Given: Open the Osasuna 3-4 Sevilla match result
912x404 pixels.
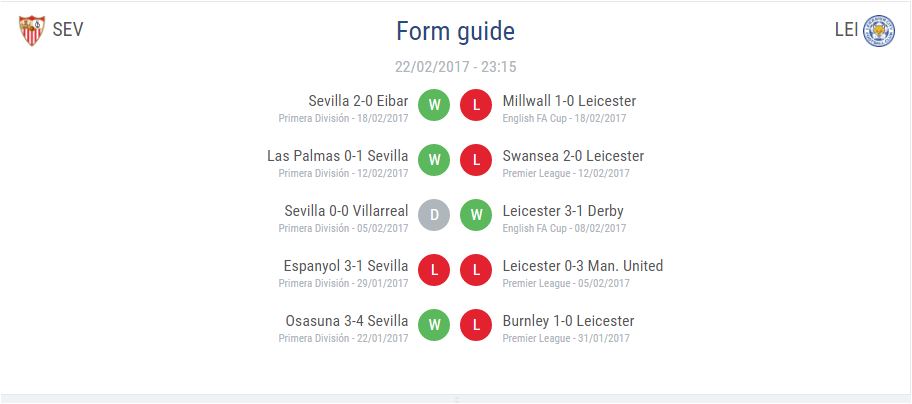Looking at the screenshot, I should click(x=347, y=321).
